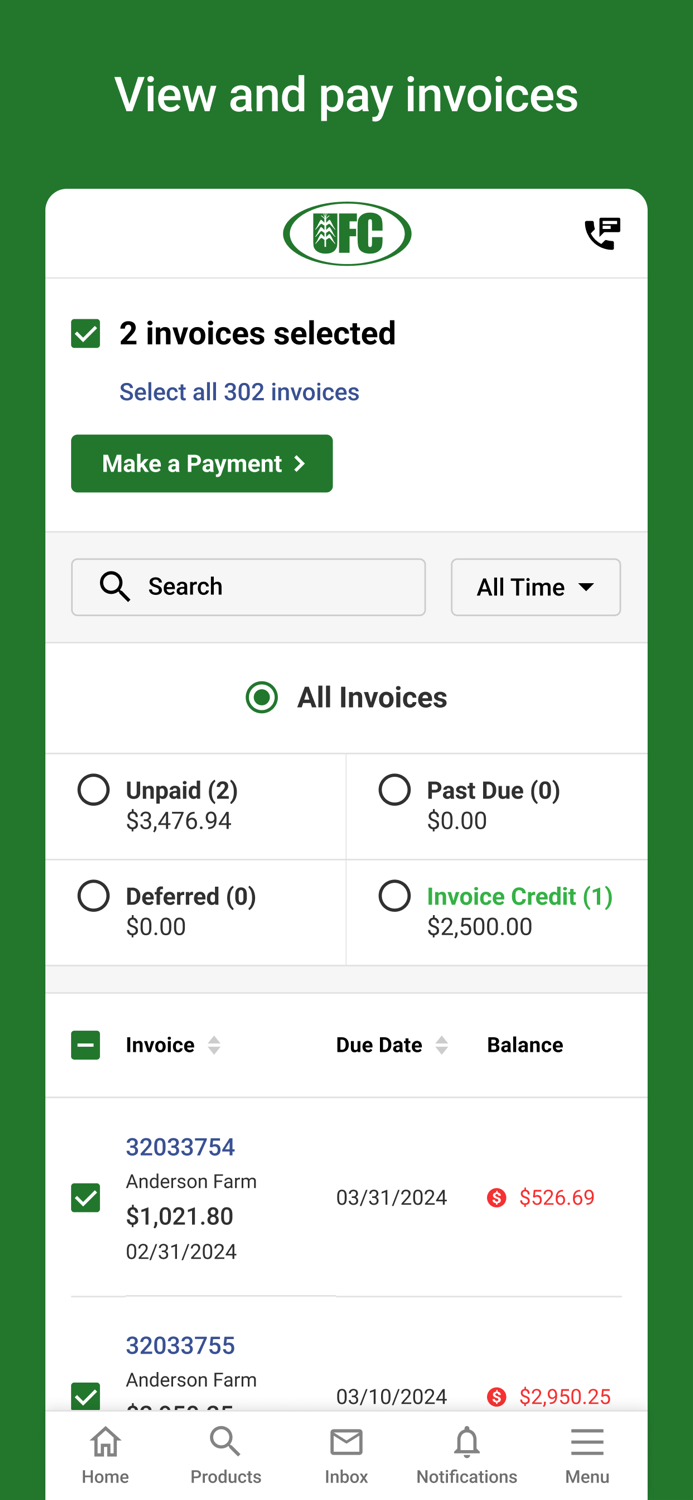
Task: Click the search magnifying glass icon
Action: click(114, 587)
